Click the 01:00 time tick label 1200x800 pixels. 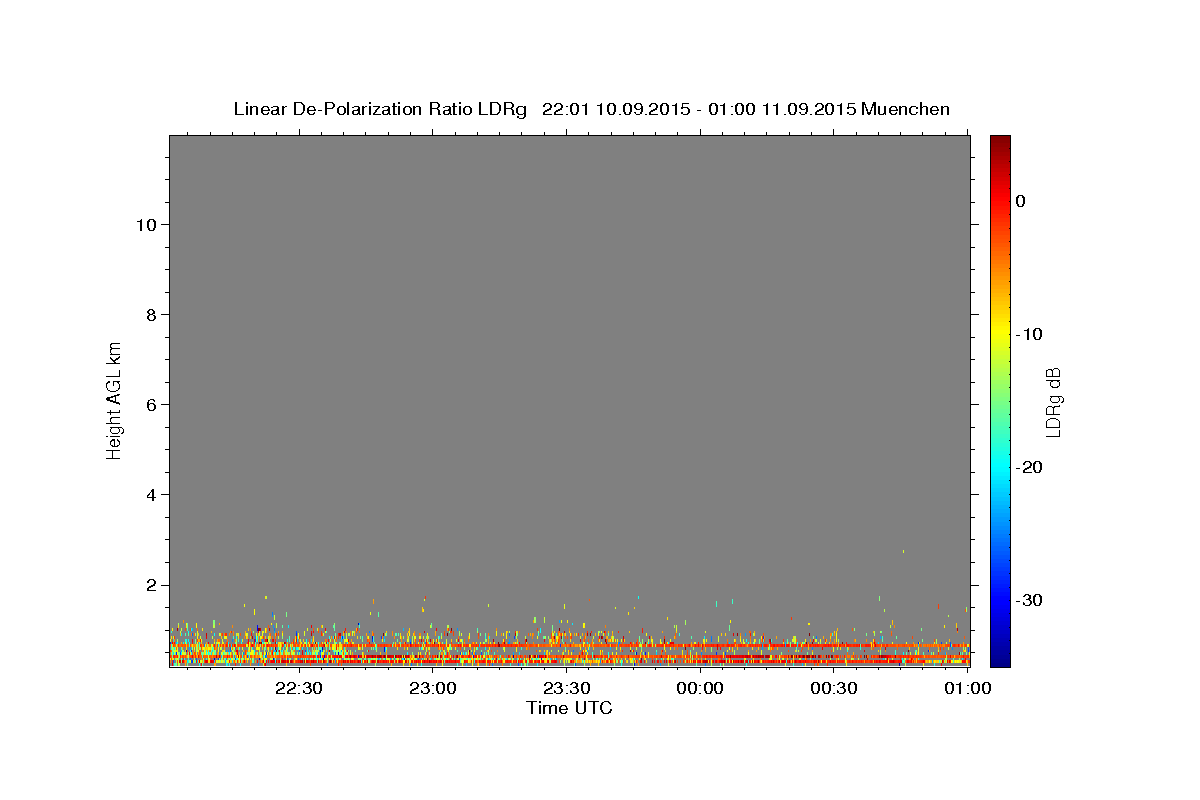[967, 688]
